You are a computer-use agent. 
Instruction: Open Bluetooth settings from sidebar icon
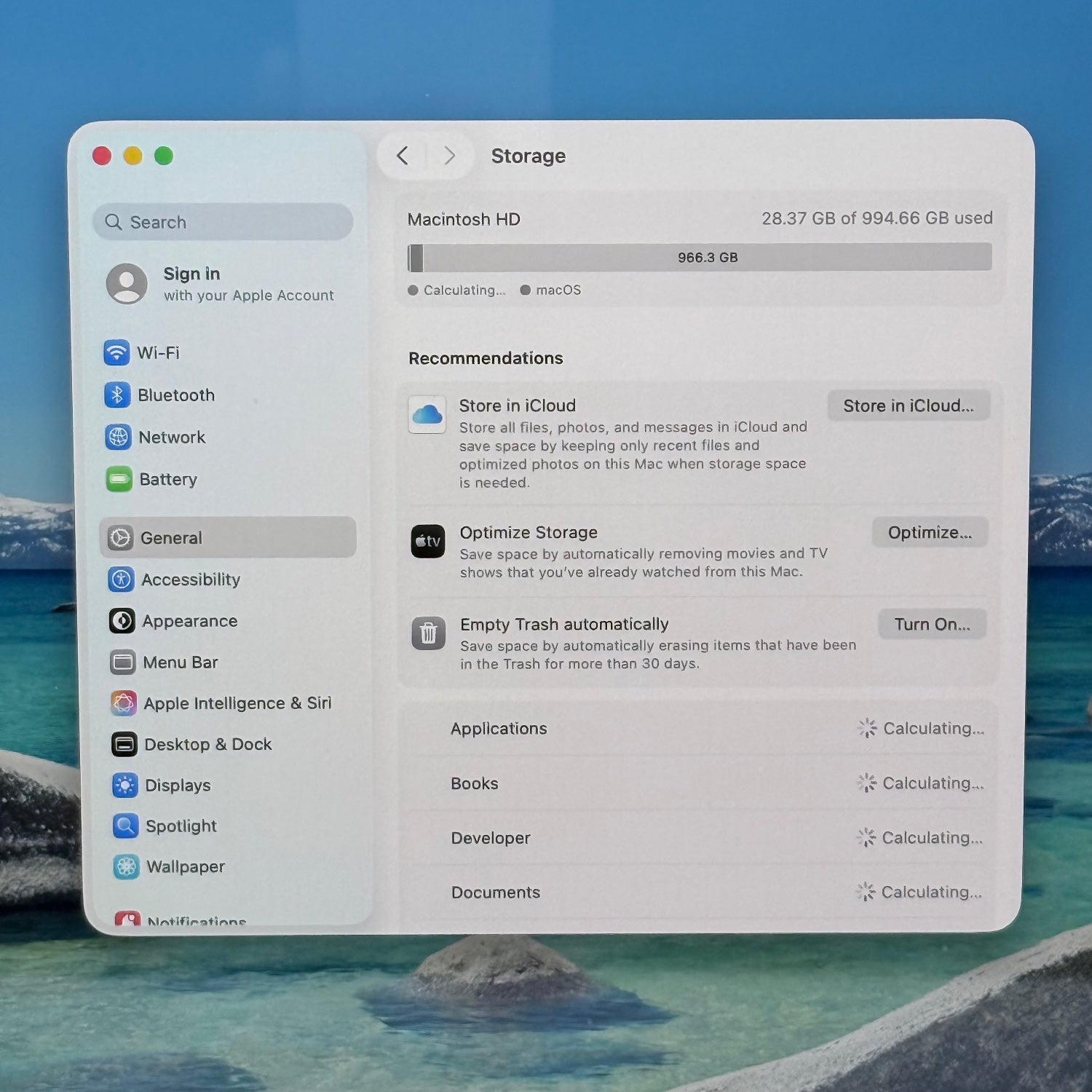pos(117,395)
